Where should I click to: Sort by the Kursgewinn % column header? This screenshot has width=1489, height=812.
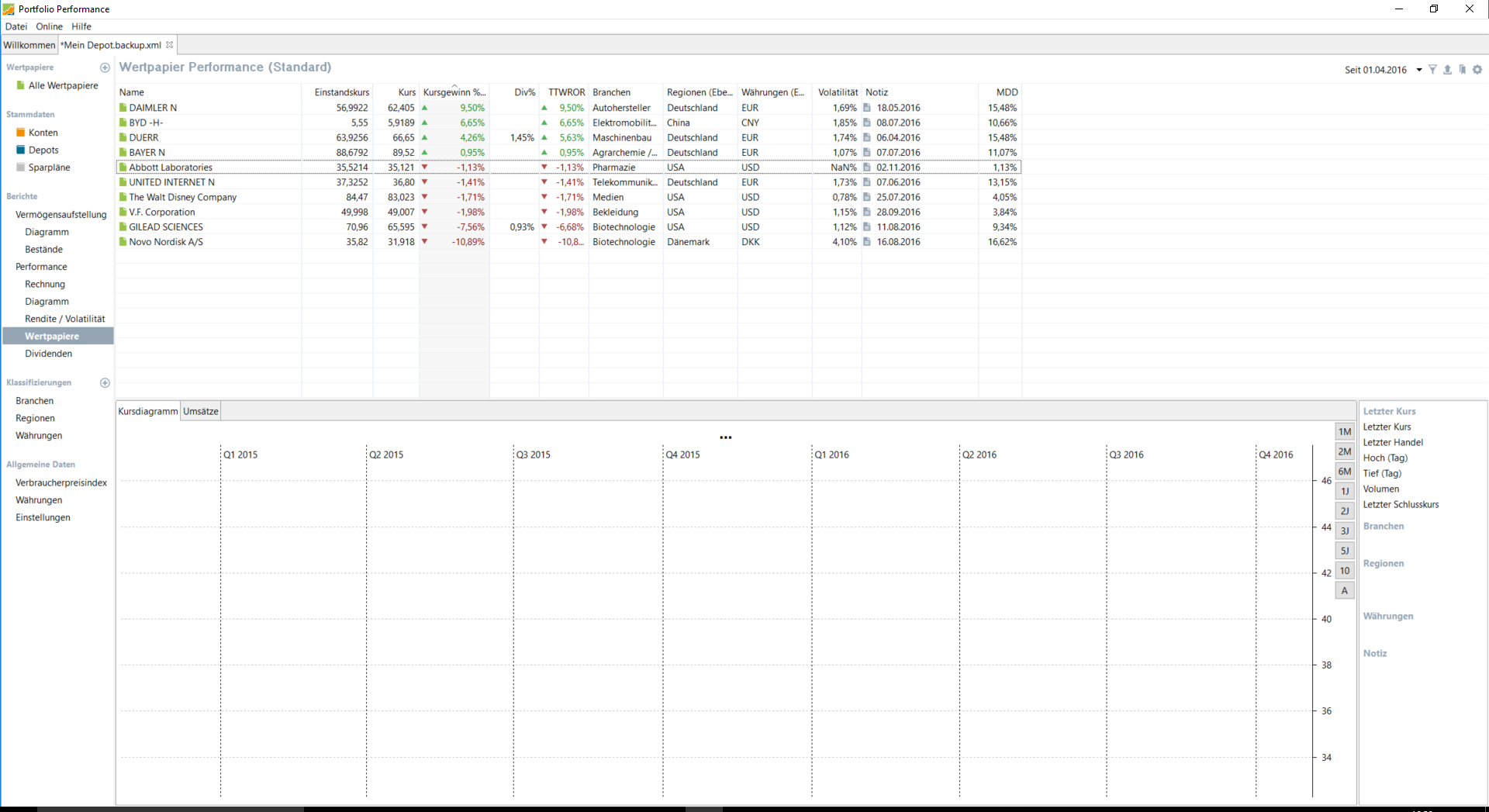(454, 92)
